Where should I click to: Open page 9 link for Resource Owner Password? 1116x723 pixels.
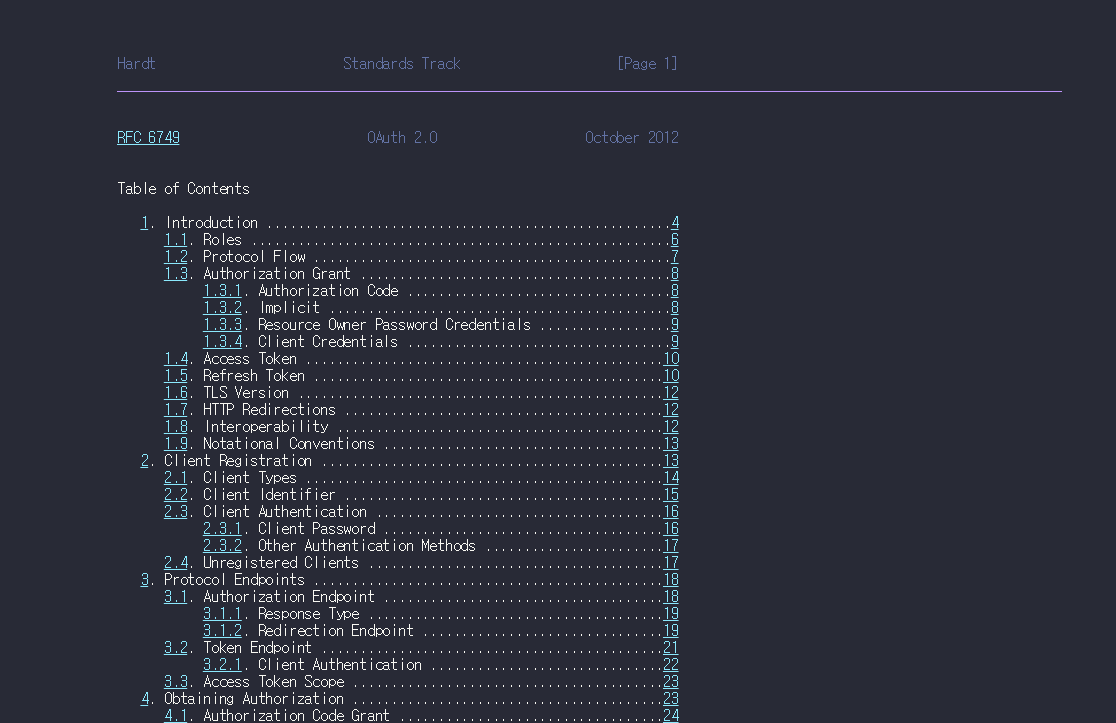point(675,325)
